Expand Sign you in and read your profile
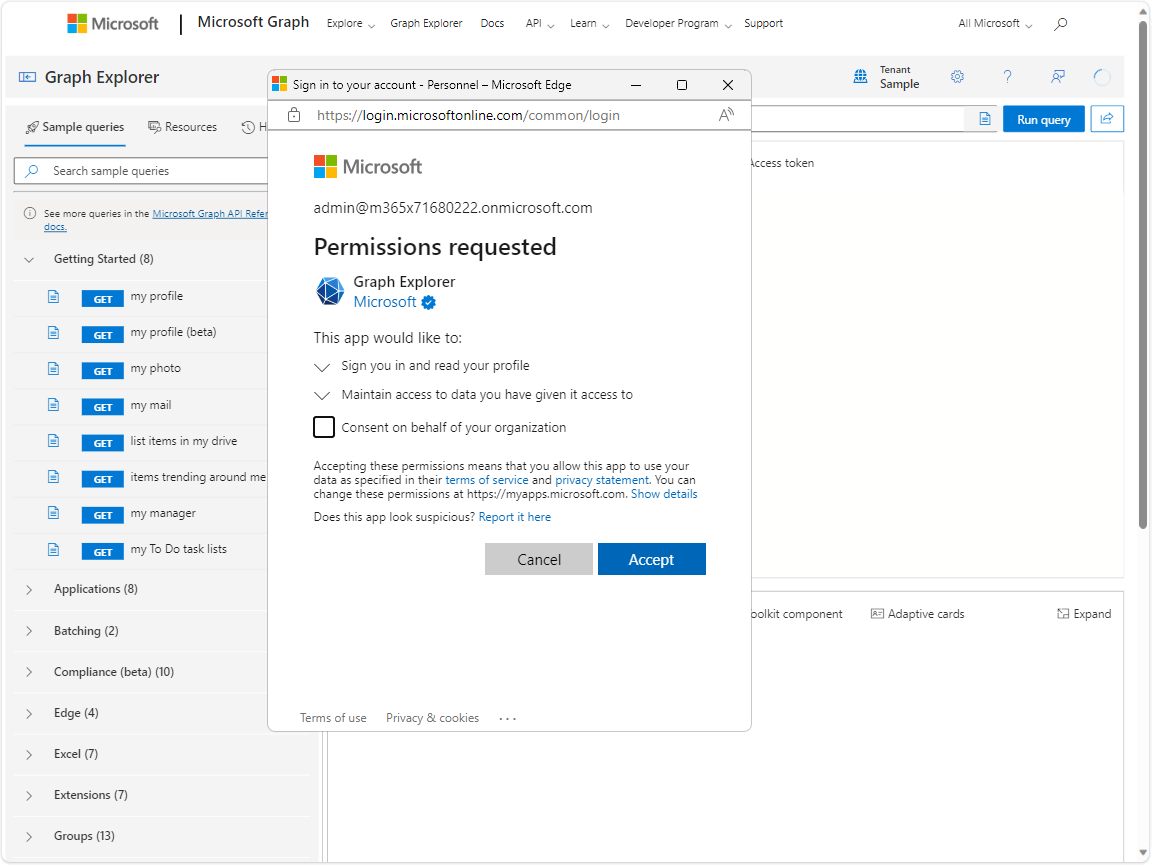Image resolution: width=1152 pixels, height=865 pixels. [x=322, y=367]
